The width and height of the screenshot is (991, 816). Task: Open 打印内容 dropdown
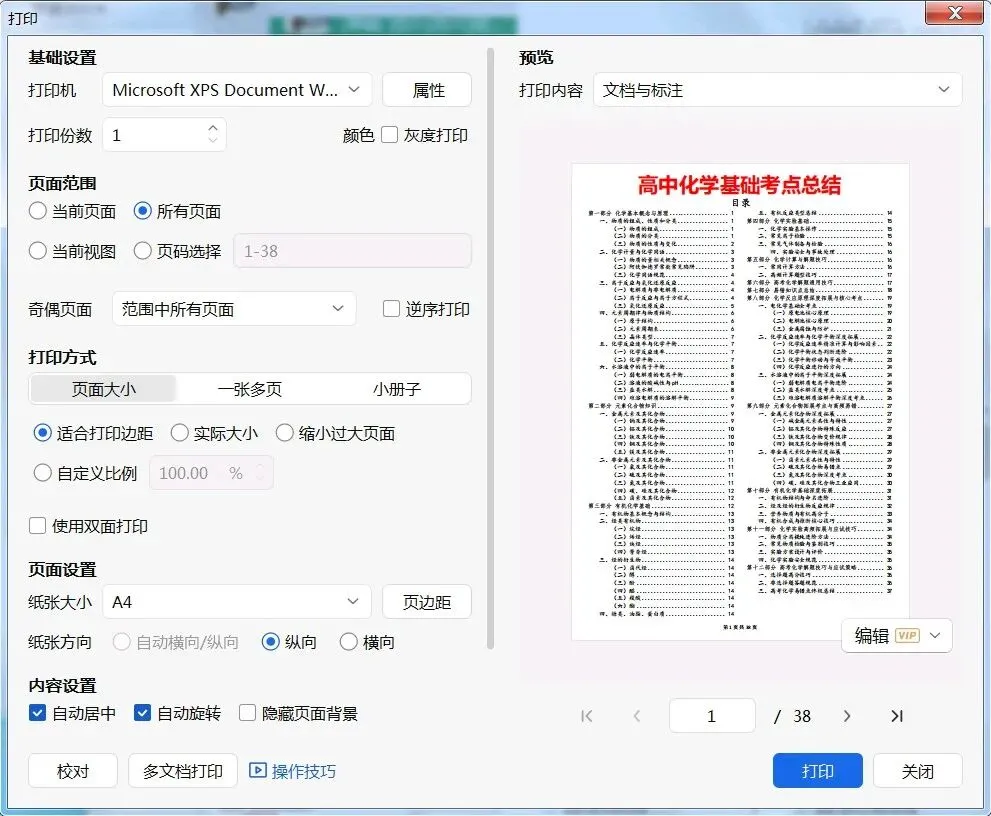(777, 90)
